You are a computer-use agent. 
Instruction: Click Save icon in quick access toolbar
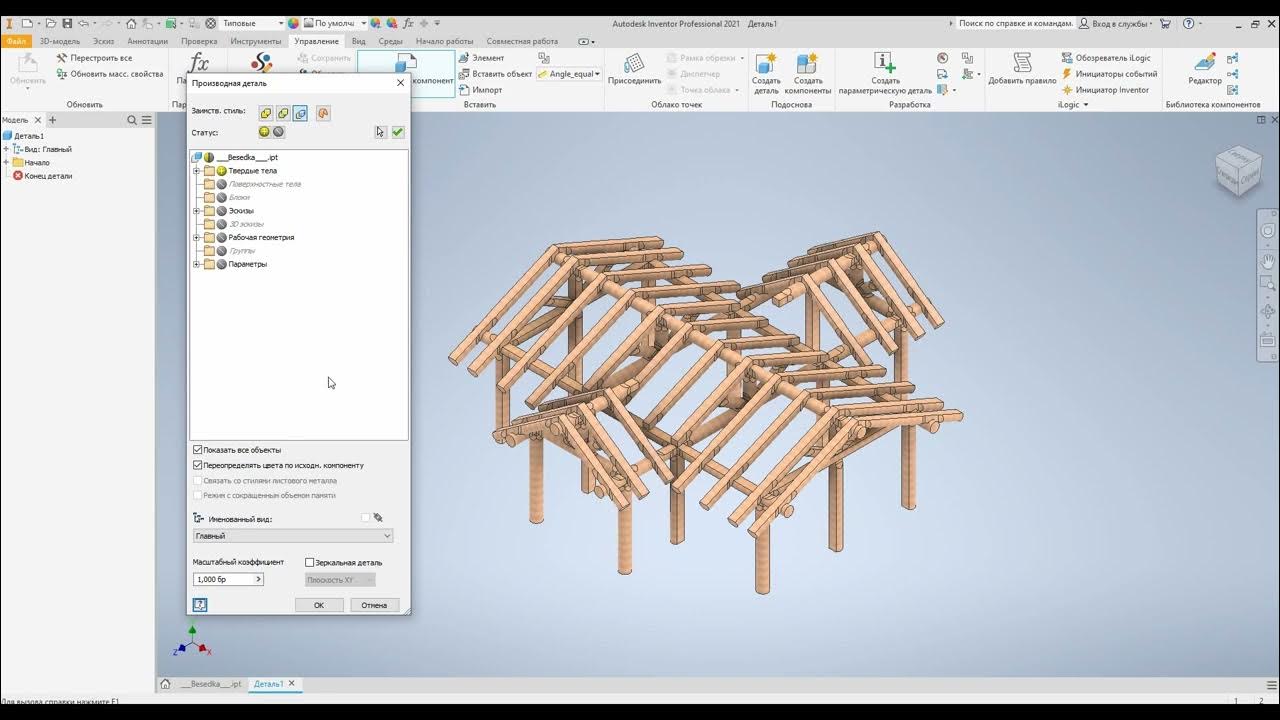(x=67, y=23)
